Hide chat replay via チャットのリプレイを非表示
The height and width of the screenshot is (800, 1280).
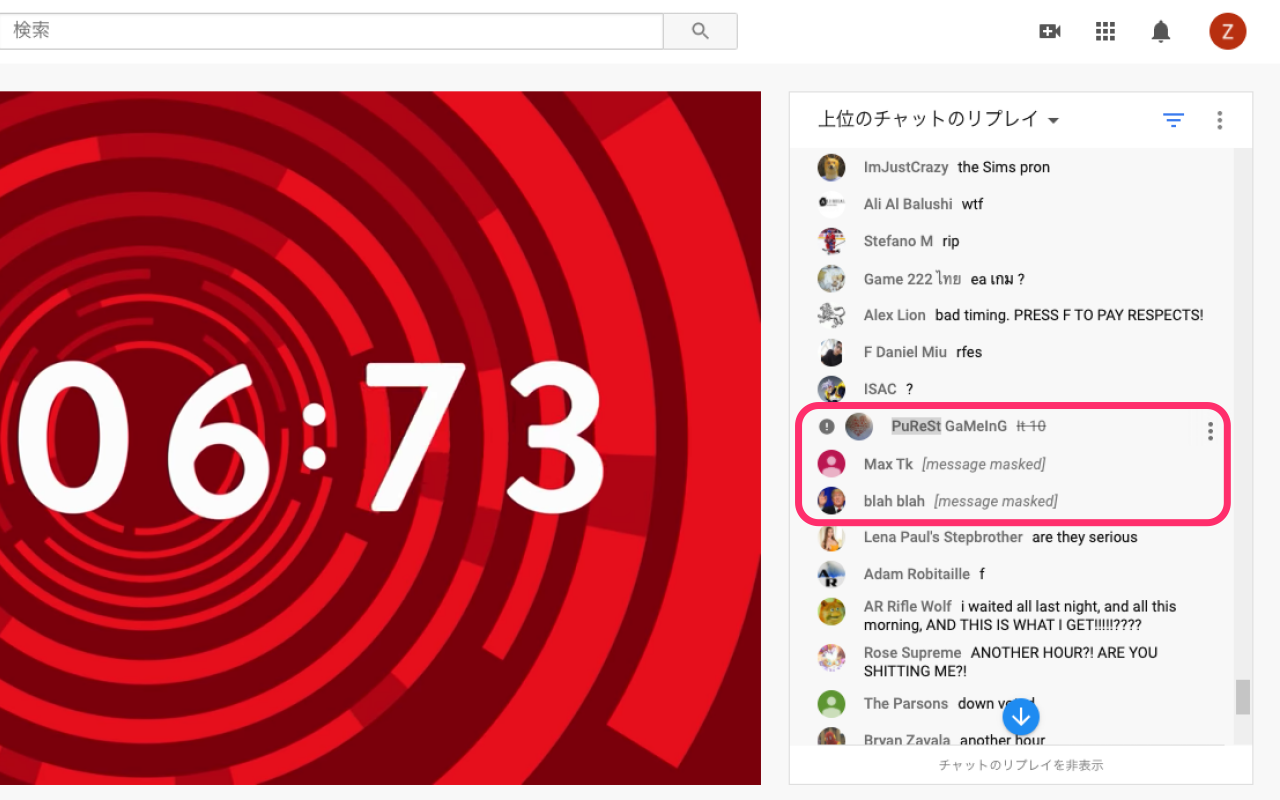click(1021, 765)
